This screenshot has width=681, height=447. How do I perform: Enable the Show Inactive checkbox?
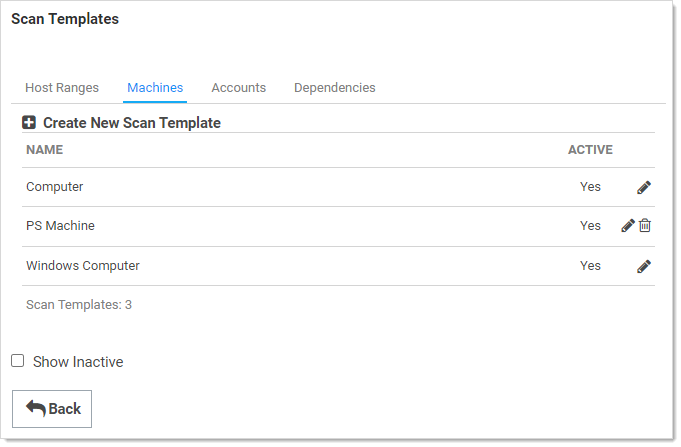click(x=18, y=361)
